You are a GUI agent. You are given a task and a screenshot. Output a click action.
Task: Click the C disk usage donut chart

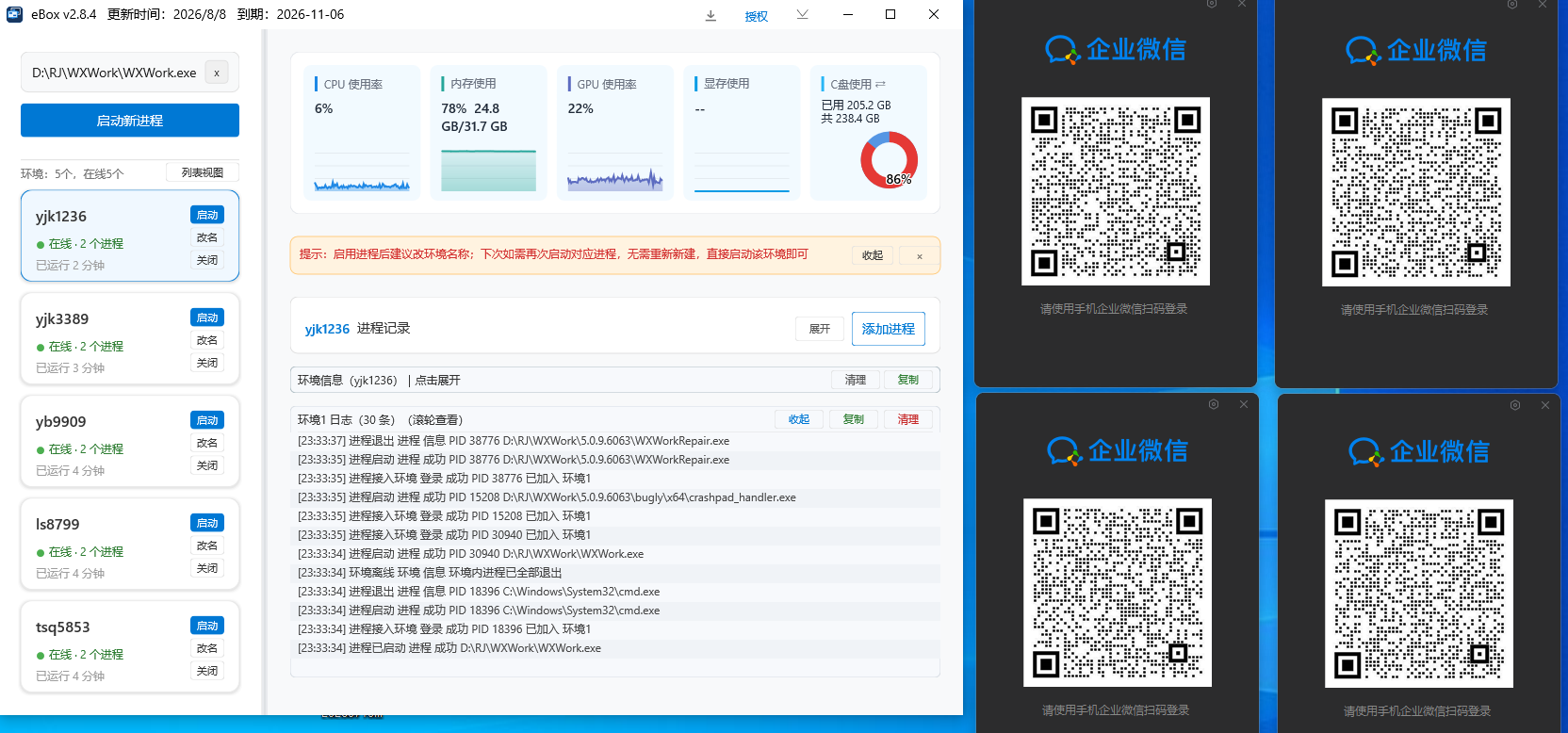[x=889, y=159]
